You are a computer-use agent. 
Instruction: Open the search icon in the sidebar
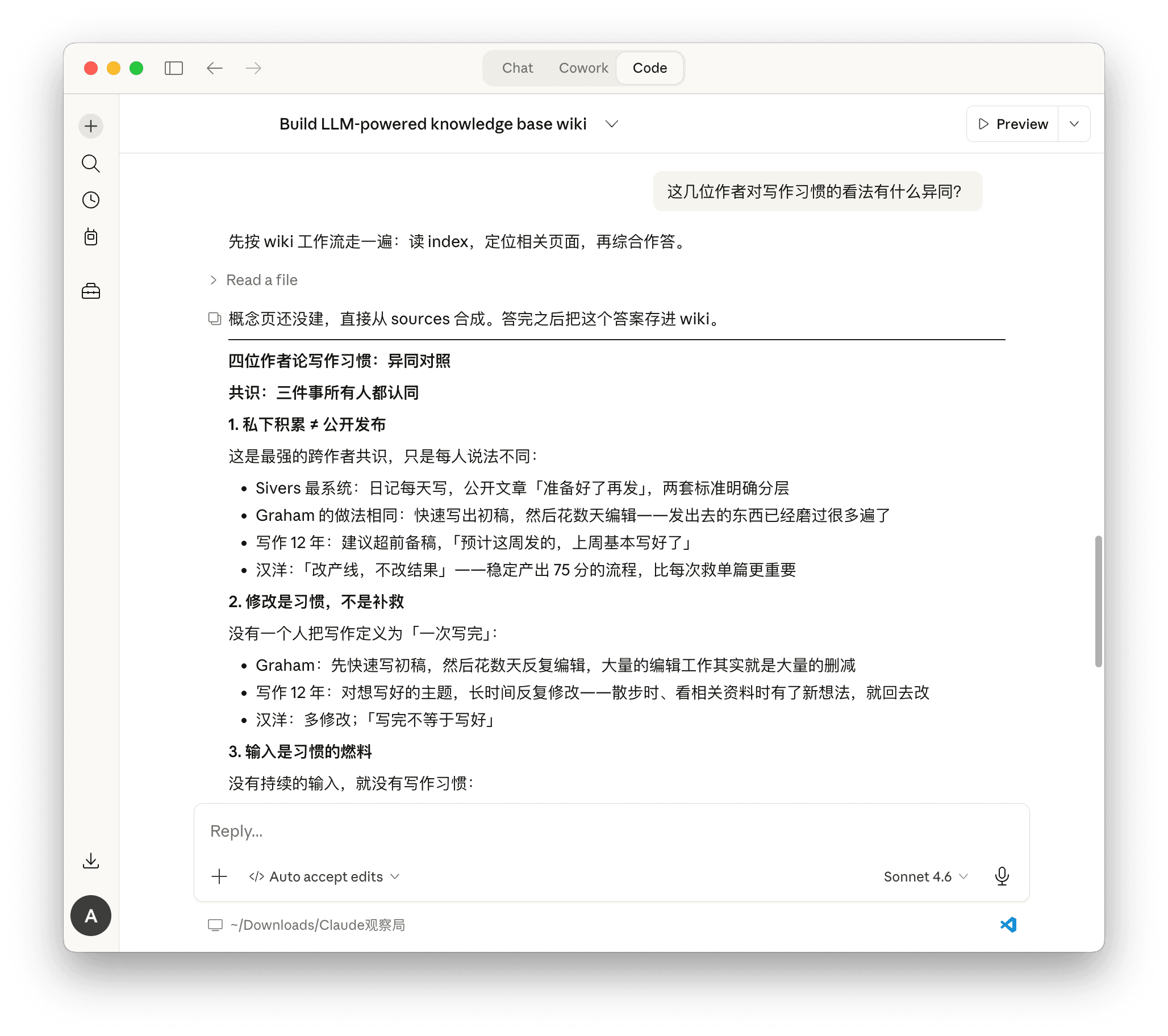91,164
